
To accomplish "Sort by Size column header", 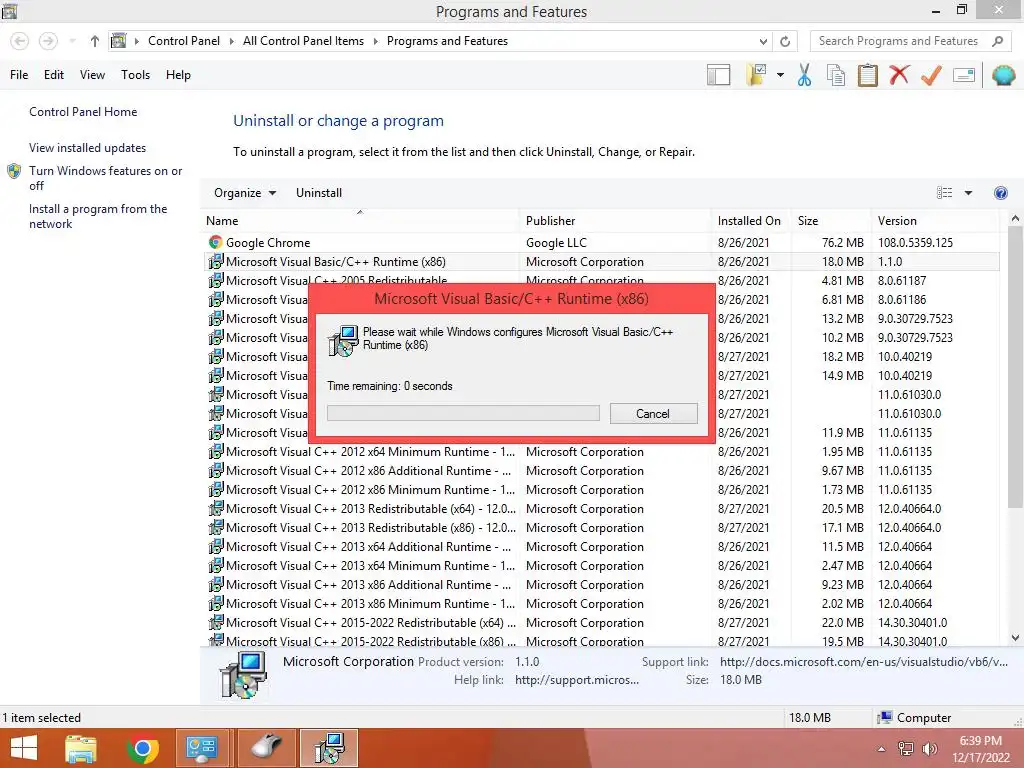I will [831, 221].
